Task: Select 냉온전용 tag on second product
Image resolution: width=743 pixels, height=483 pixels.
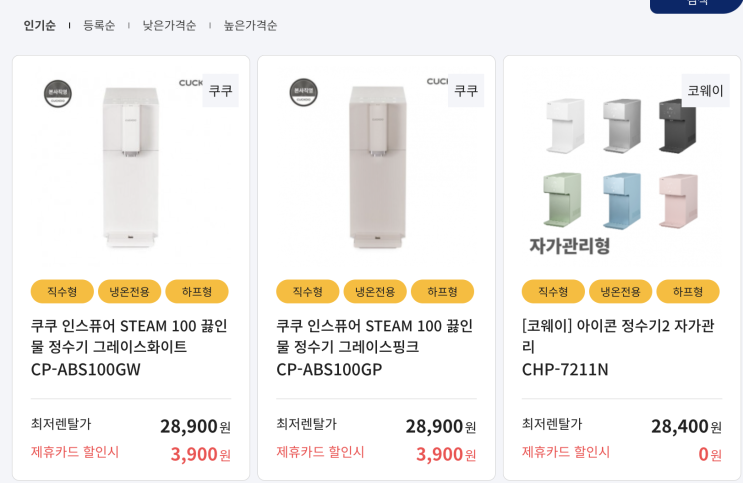Action: tap(375, 292)
